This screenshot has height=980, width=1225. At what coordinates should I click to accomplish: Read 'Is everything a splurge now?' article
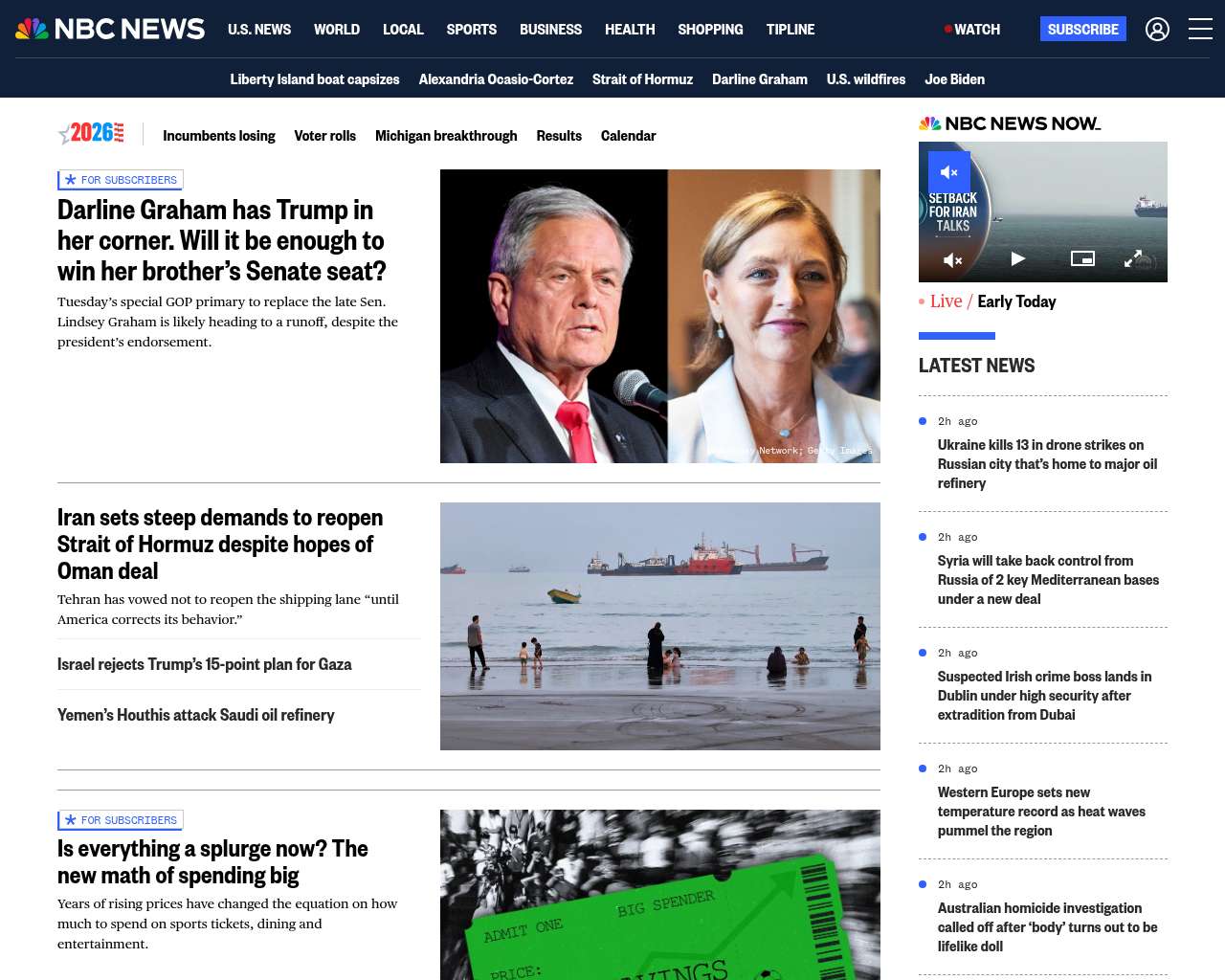(212, 861)
